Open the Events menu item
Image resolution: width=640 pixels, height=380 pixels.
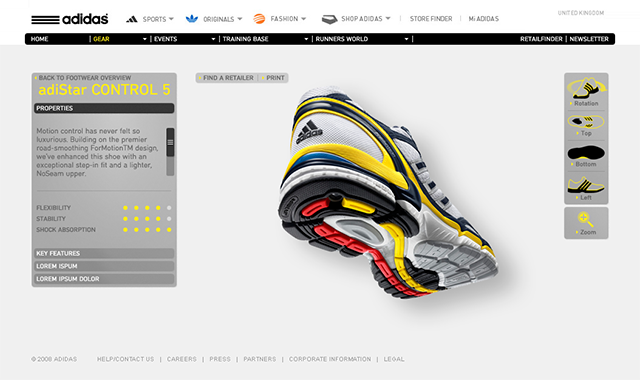(165, 39)
